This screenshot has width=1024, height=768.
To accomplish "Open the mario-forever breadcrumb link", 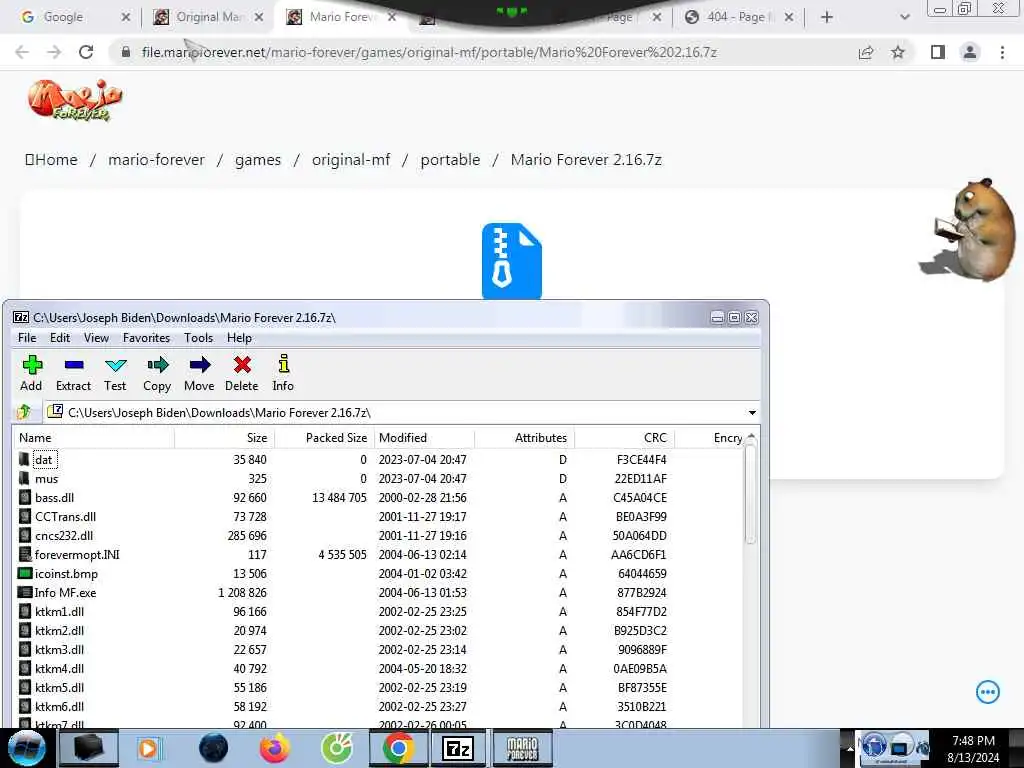I will coord(156,159).
